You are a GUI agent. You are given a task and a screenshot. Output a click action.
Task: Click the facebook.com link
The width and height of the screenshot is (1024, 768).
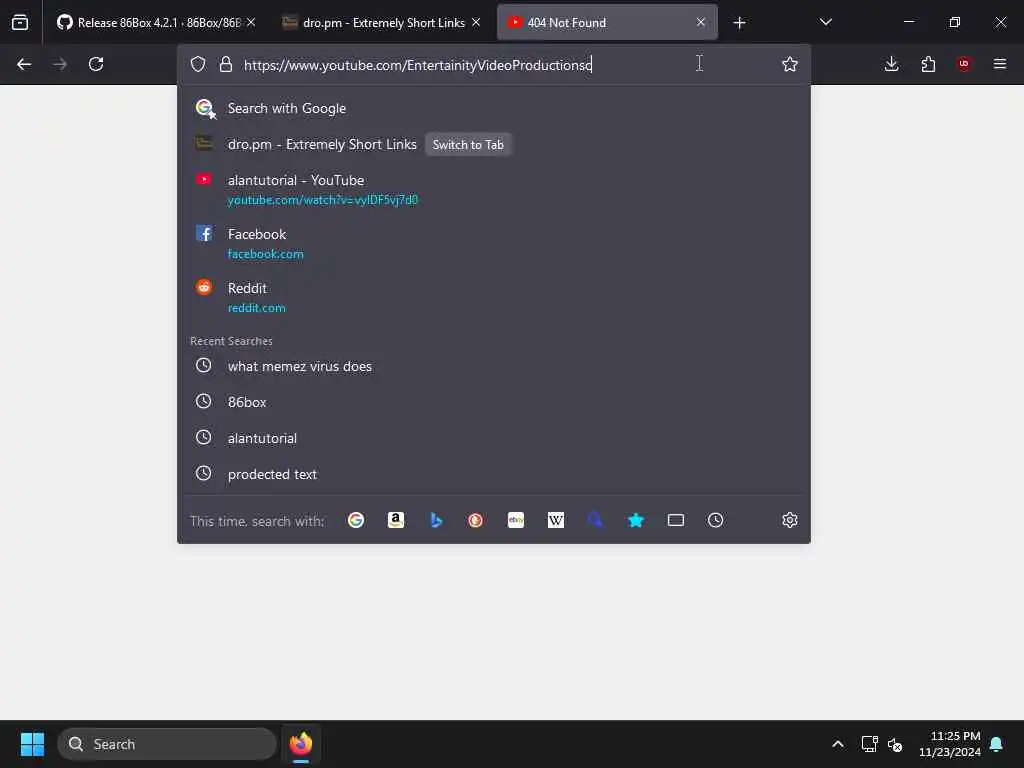point(265,254)
